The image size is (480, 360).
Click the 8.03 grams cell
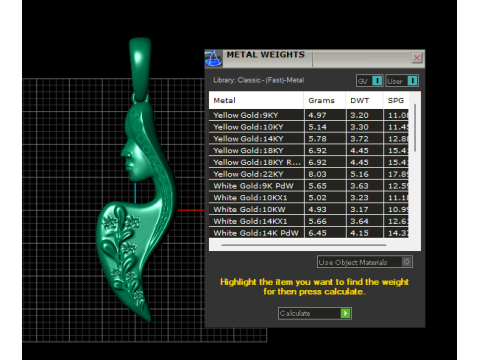(x=325, y=174)
